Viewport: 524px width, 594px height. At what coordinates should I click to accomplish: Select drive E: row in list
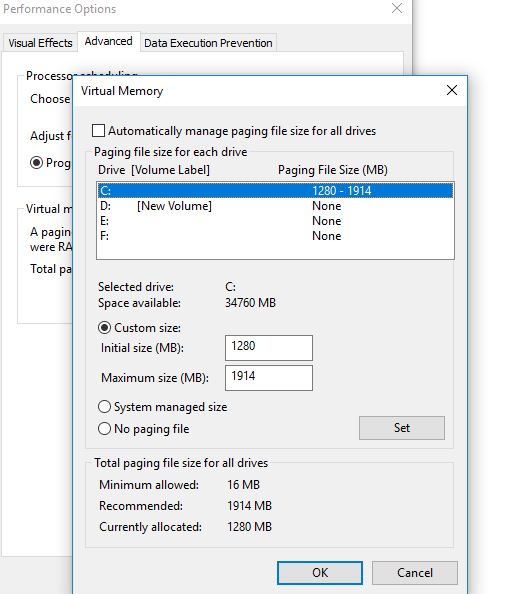tap(275, 221)
